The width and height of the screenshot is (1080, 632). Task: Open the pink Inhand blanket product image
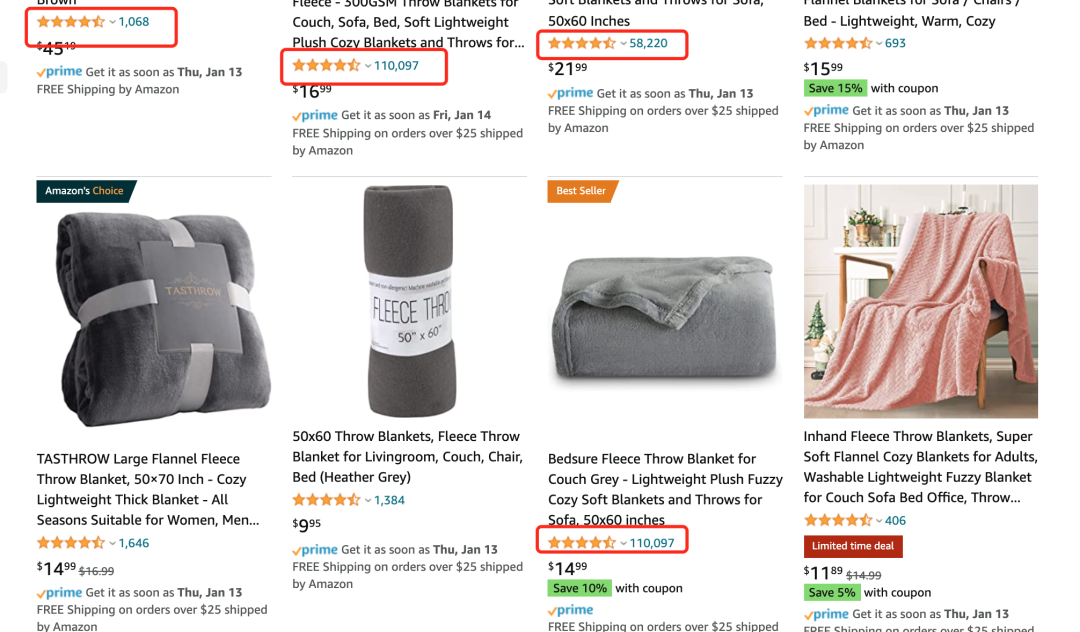click(x=920, y=301)
